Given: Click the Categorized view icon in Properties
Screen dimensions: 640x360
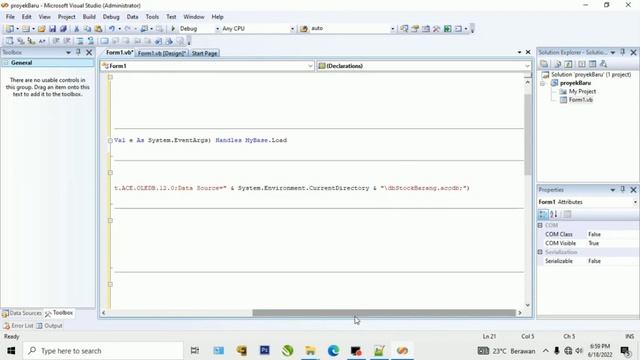Looking at the screenshot, I should click(x=543, y=214).
